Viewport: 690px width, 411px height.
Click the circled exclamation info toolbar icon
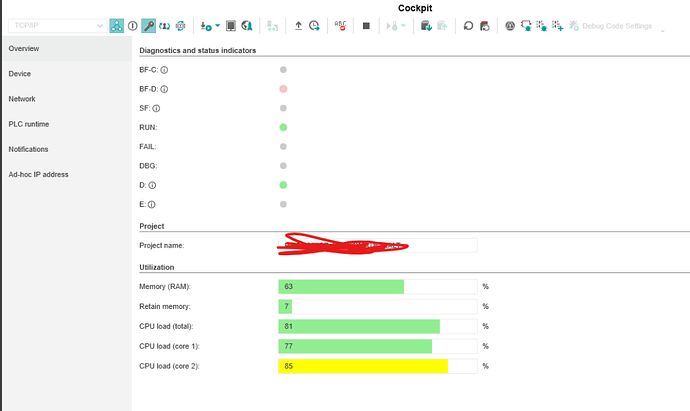133,26
